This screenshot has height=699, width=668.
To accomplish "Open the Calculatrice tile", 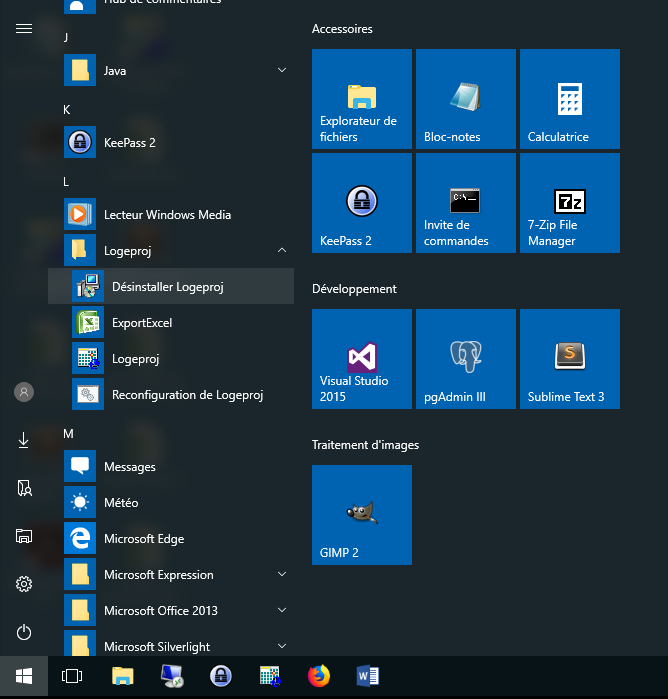I will [x=569, y=99].
